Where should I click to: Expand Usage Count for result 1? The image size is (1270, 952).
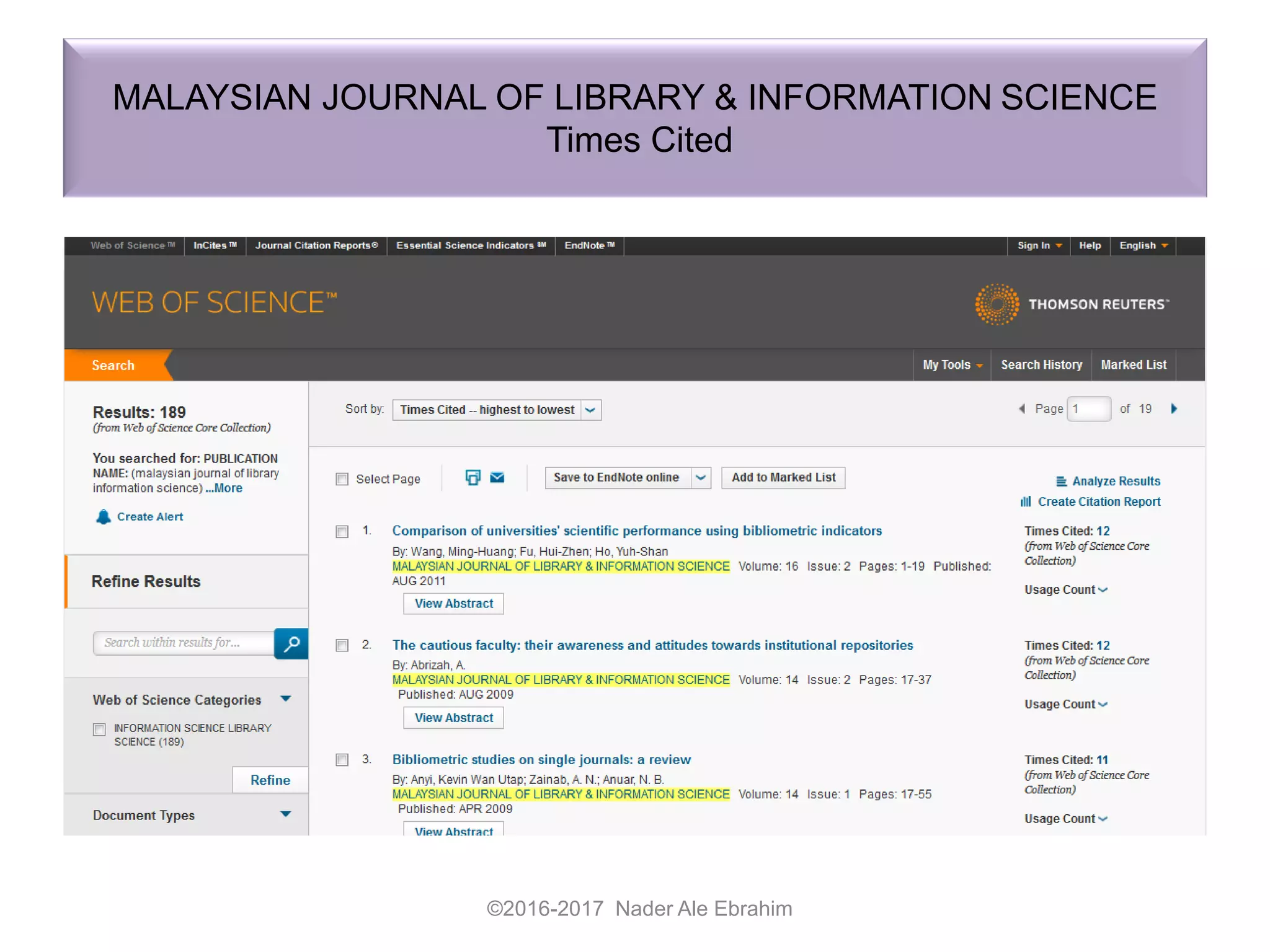[1065, 589]
